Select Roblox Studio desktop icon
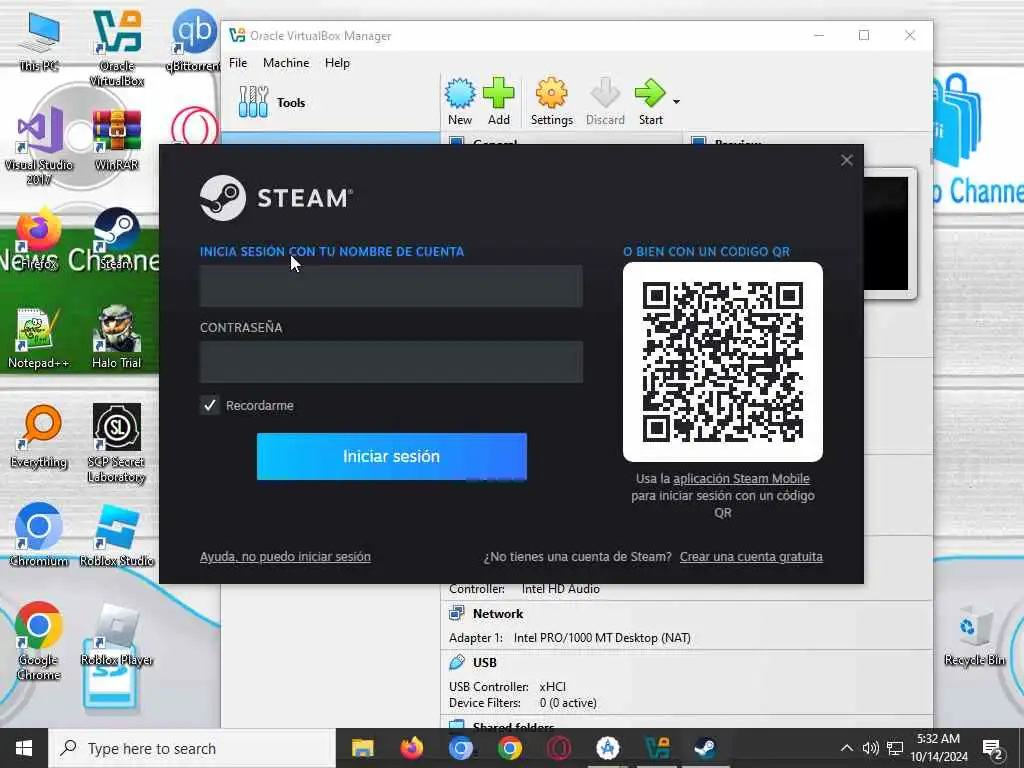The height and width of the screenshot is (768, 1024). 117,534
